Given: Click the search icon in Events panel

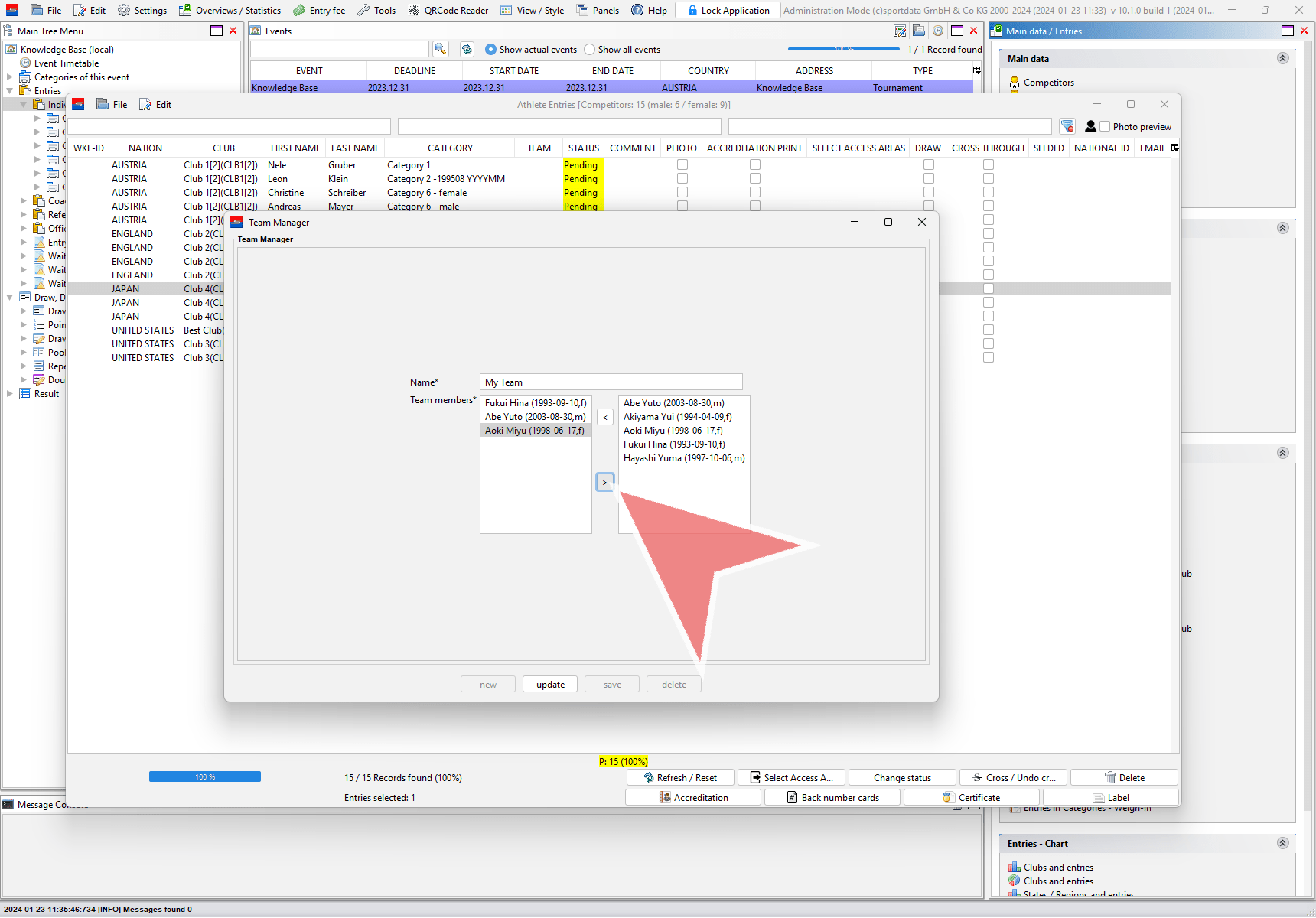Looking at the screenshot, I should pos(440,49).
